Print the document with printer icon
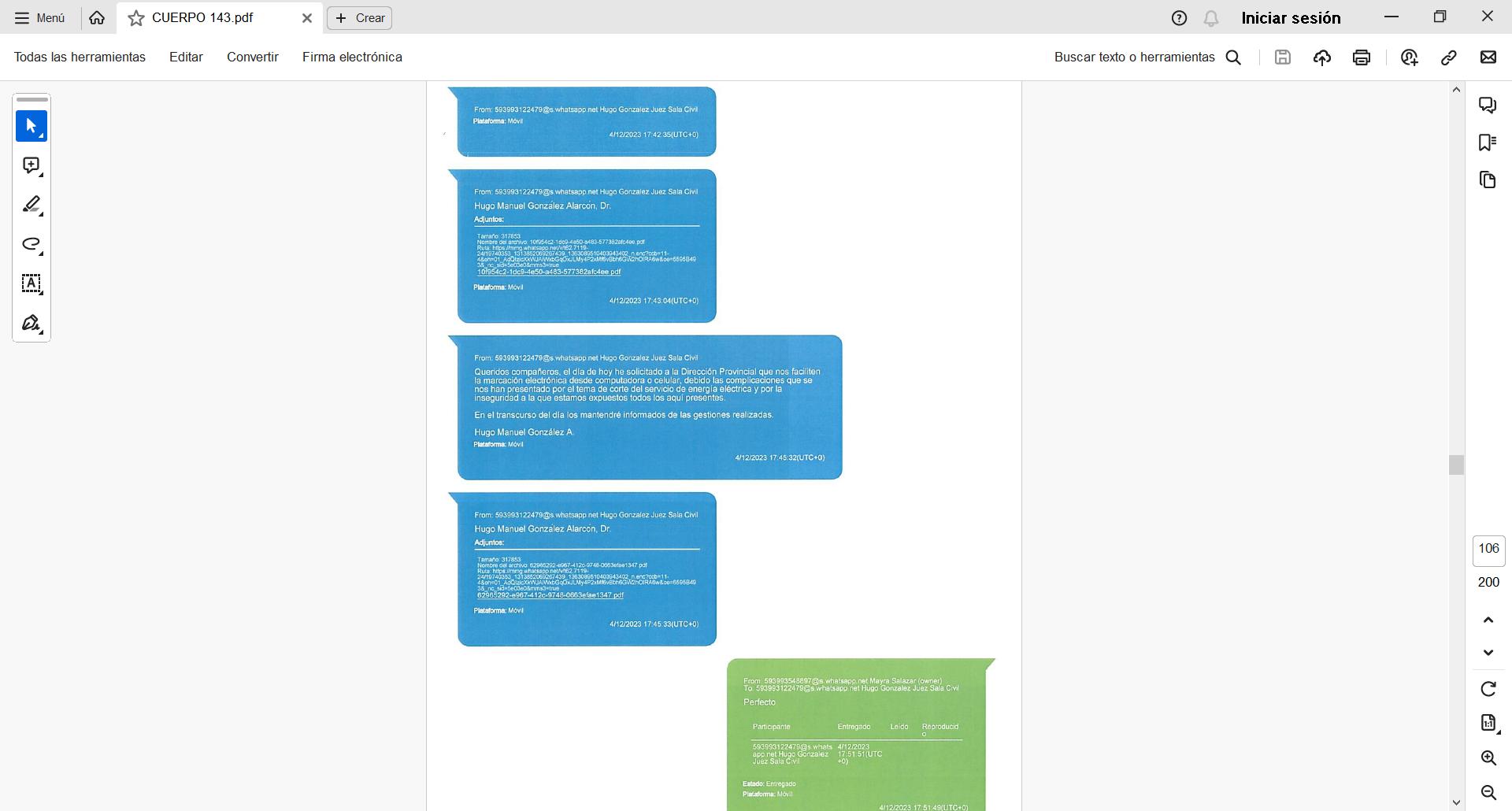1512x811 pixels. click(x=1362, y=57)
